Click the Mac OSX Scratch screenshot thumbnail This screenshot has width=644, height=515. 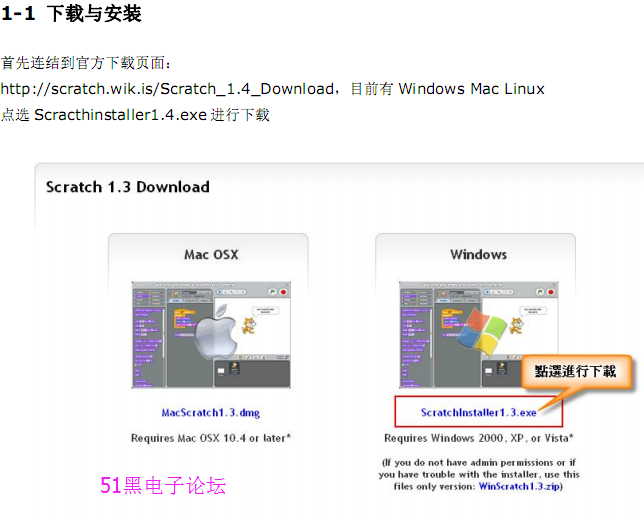point(211,335)
